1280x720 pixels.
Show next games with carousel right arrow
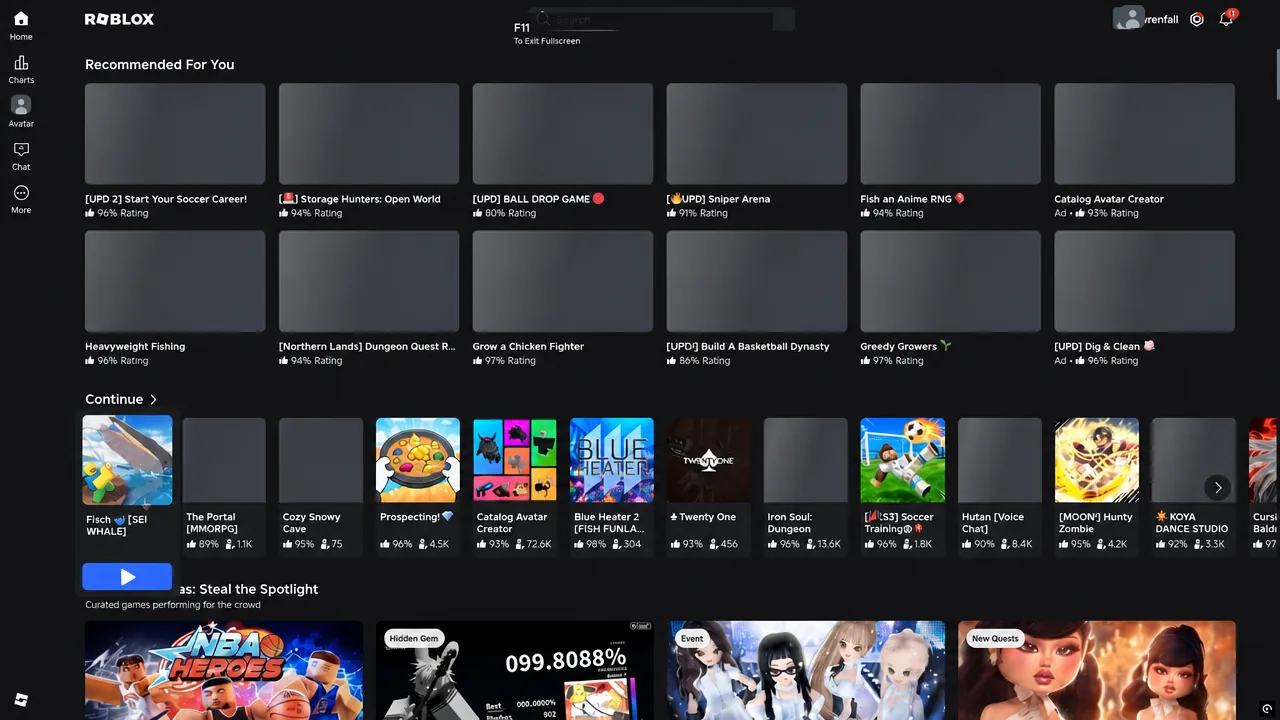tap(1218, 487)
